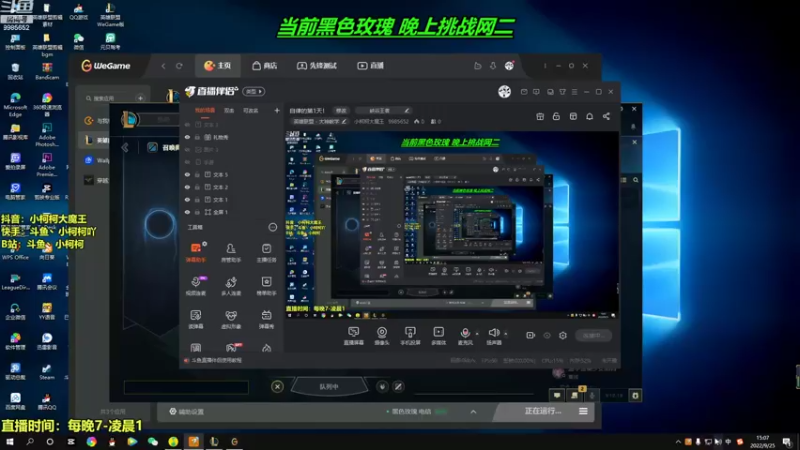
Task: Open streaming settings gear icon
Action: click(x=563, y=335)
